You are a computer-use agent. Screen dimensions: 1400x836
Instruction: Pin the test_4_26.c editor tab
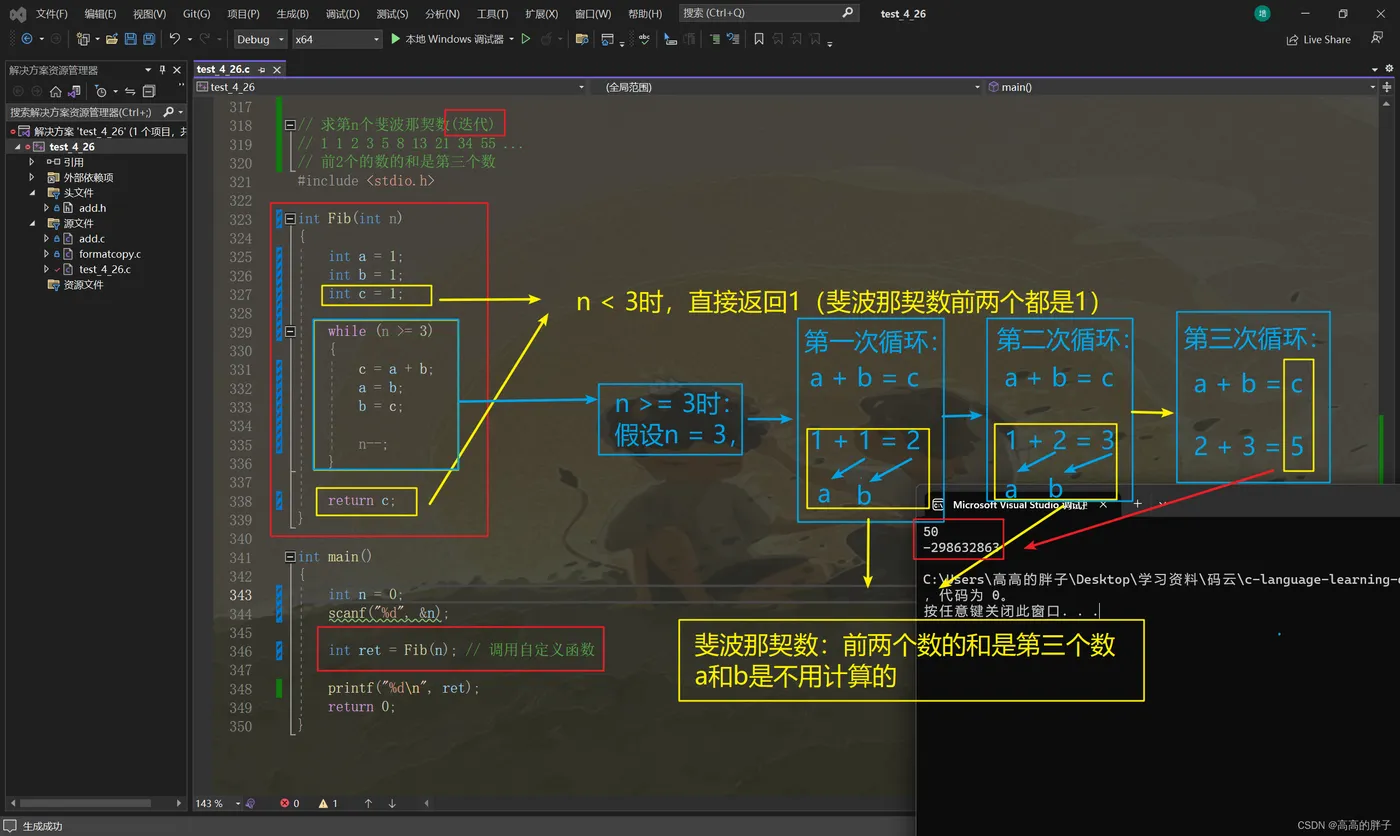(x=262, y=70)
